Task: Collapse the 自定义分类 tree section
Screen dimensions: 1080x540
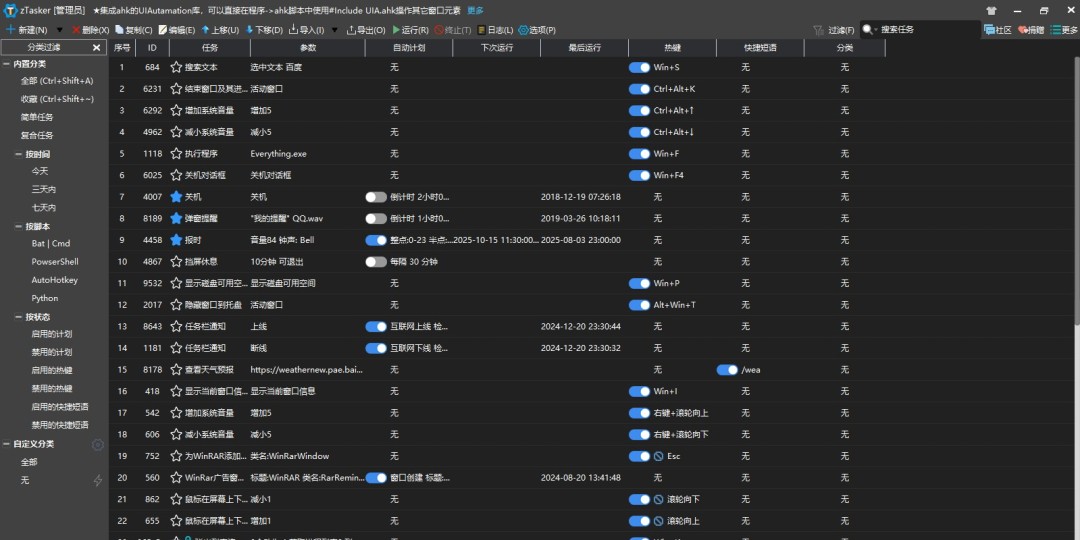Action: [6, 444]
